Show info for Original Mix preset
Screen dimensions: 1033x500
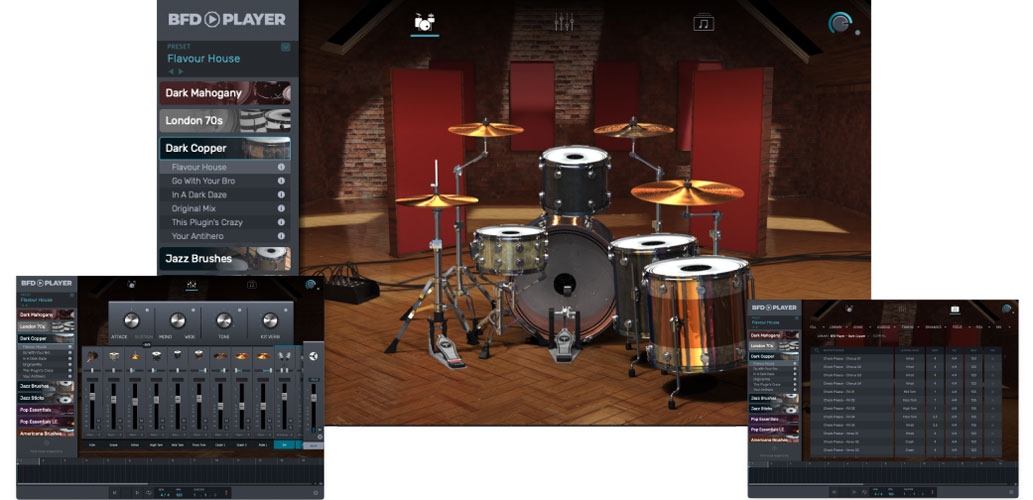pyautogui.click(x=281, y=209)
